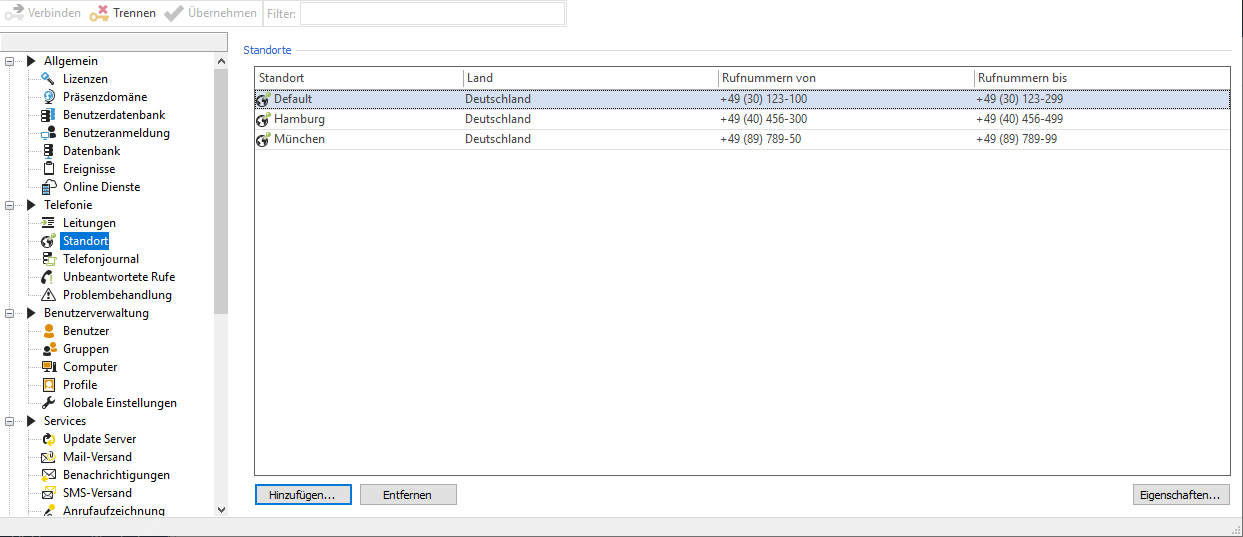Click the Telefonjournal icon
Screen dimensions: 1243x537
48,259
